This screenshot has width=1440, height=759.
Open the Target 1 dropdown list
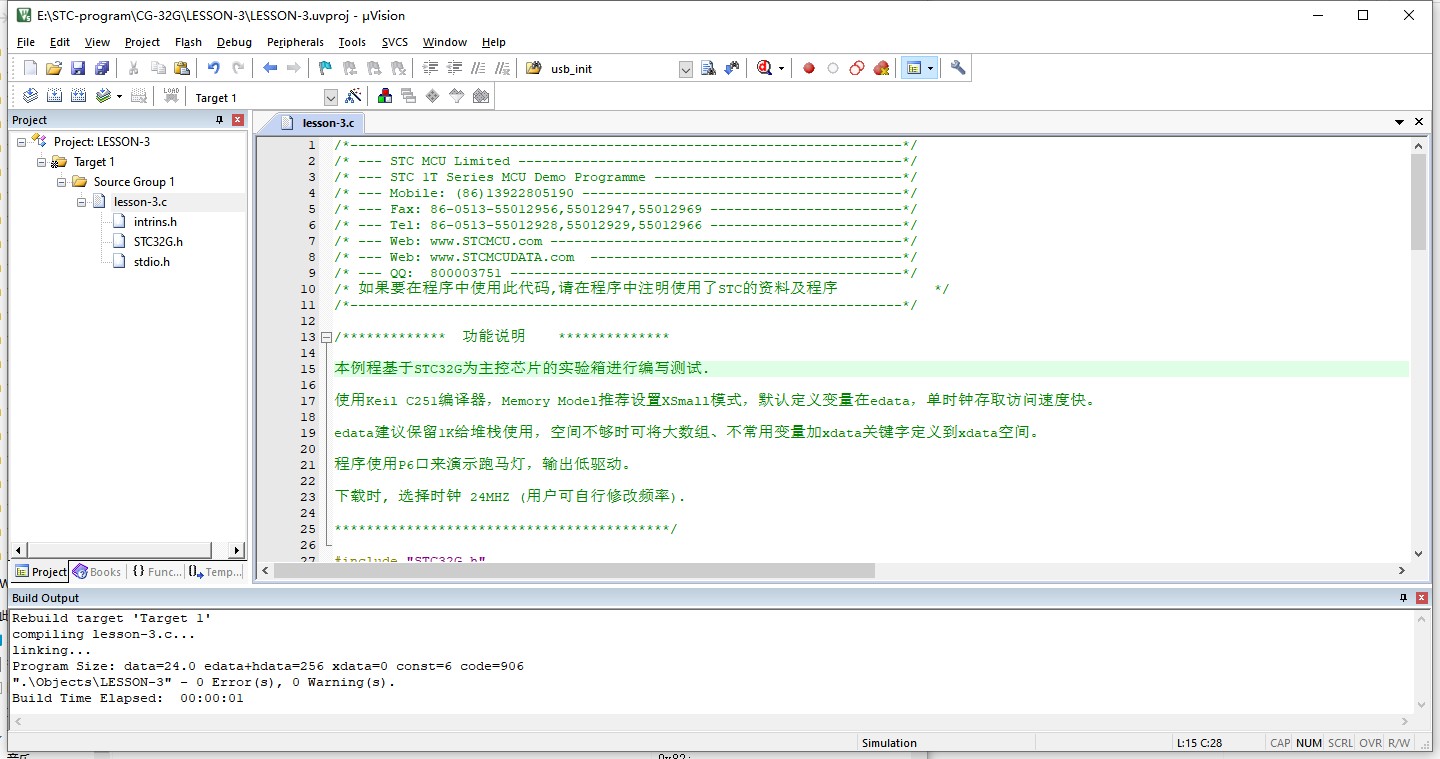click(x=331, y=97)
